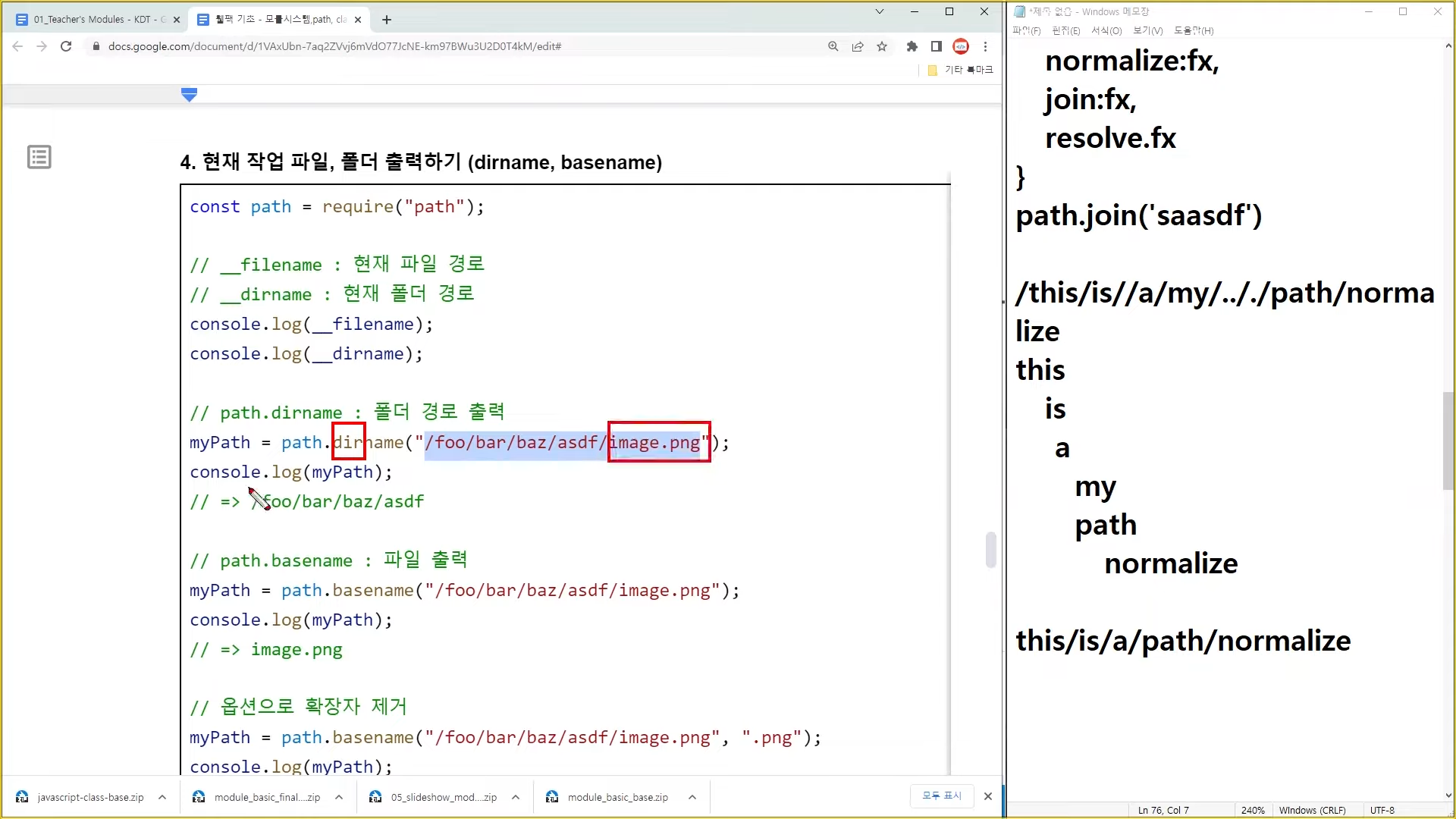This screenshot has width=1456, height=819.
Task: Open the document outline icon
Action: pos(39,157)
